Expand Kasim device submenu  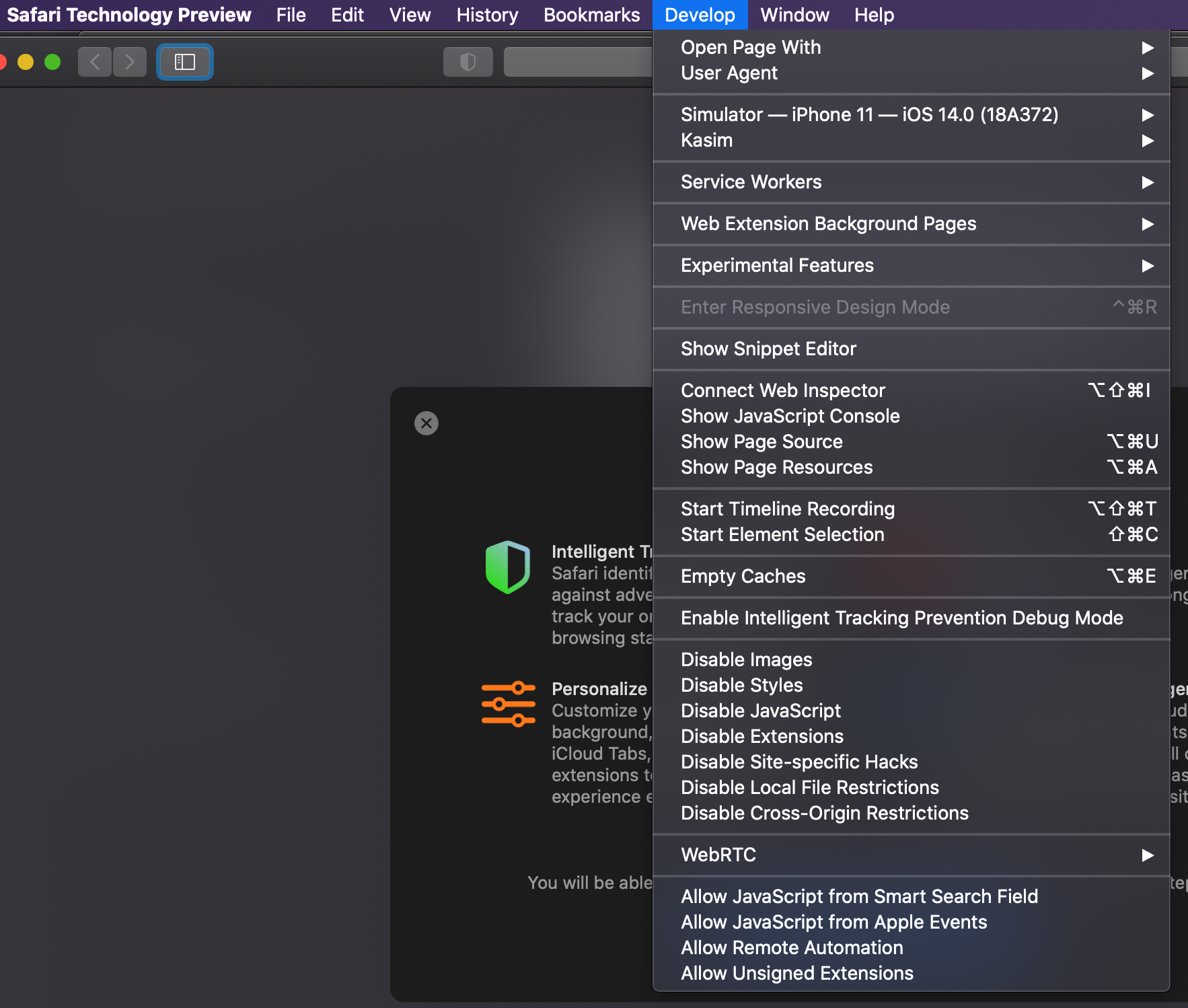(912, 140)
